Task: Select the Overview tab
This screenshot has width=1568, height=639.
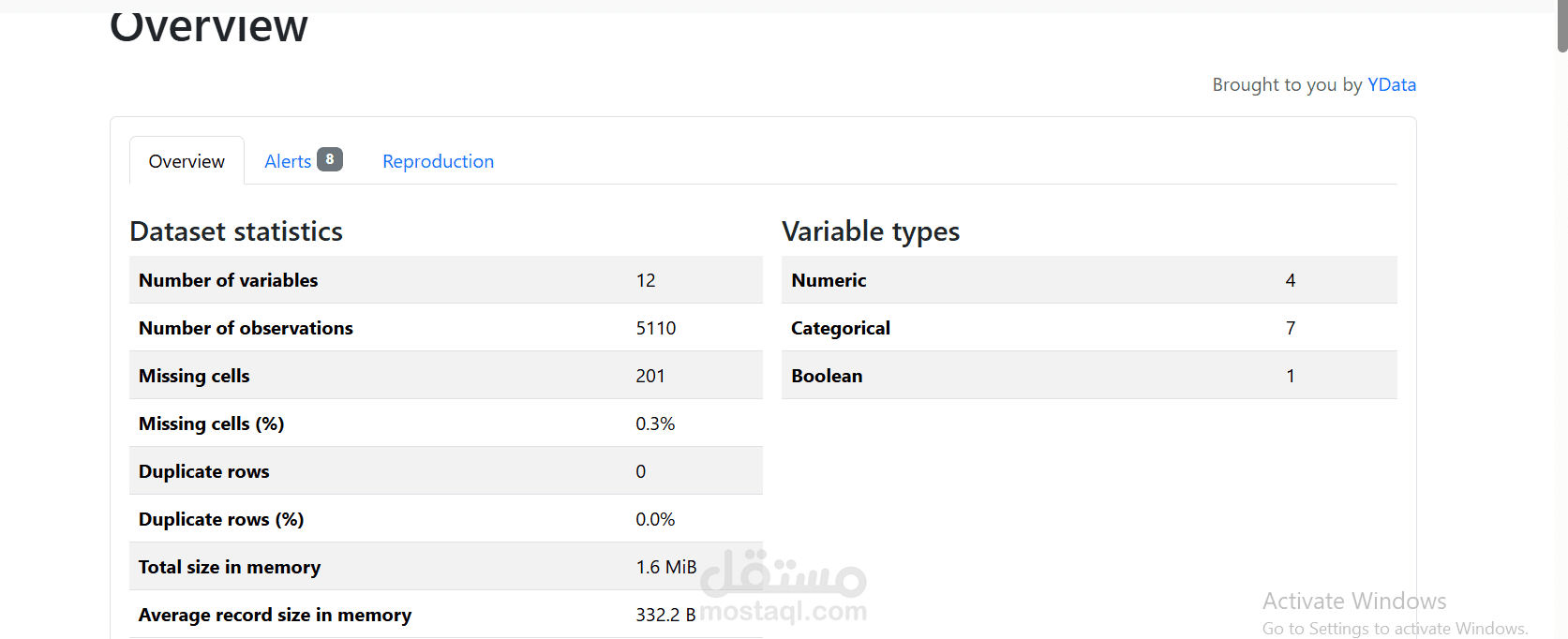Action: [187, 161]
